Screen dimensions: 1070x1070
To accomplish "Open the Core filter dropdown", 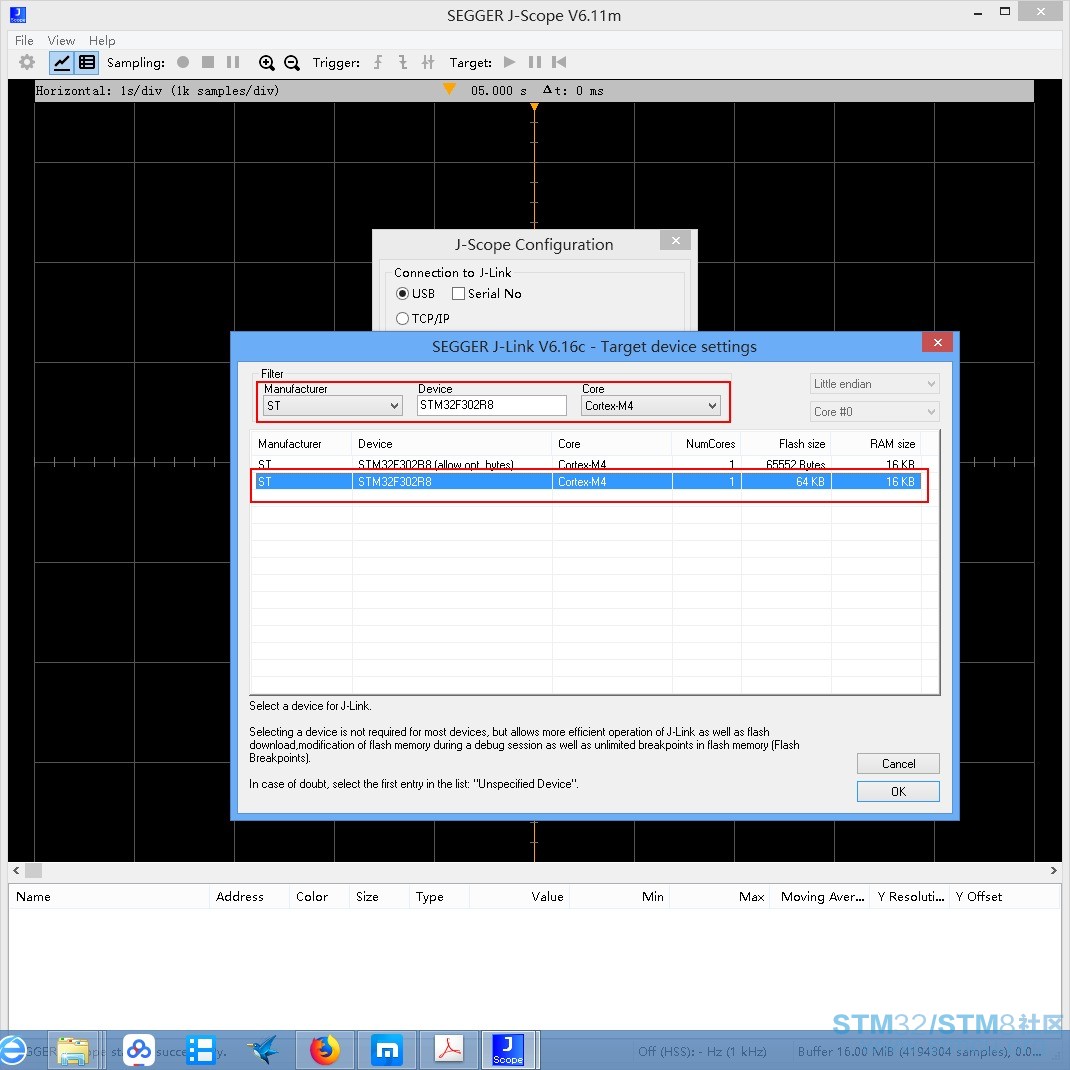I will [x=650, y=405].
